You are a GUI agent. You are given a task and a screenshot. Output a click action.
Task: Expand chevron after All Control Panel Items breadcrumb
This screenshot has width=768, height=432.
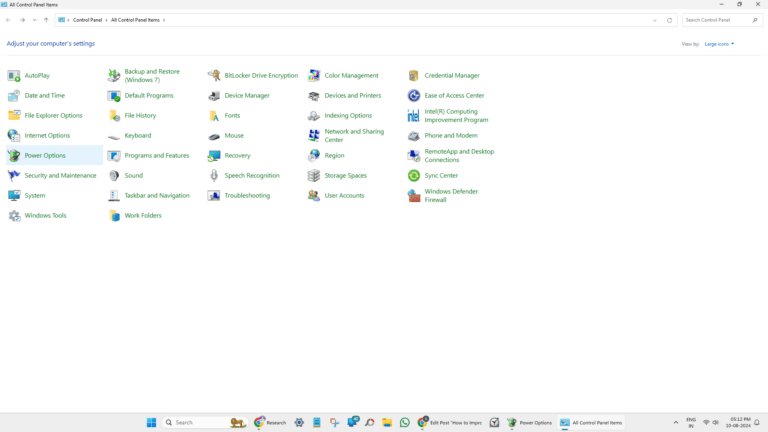click(164, 20)
